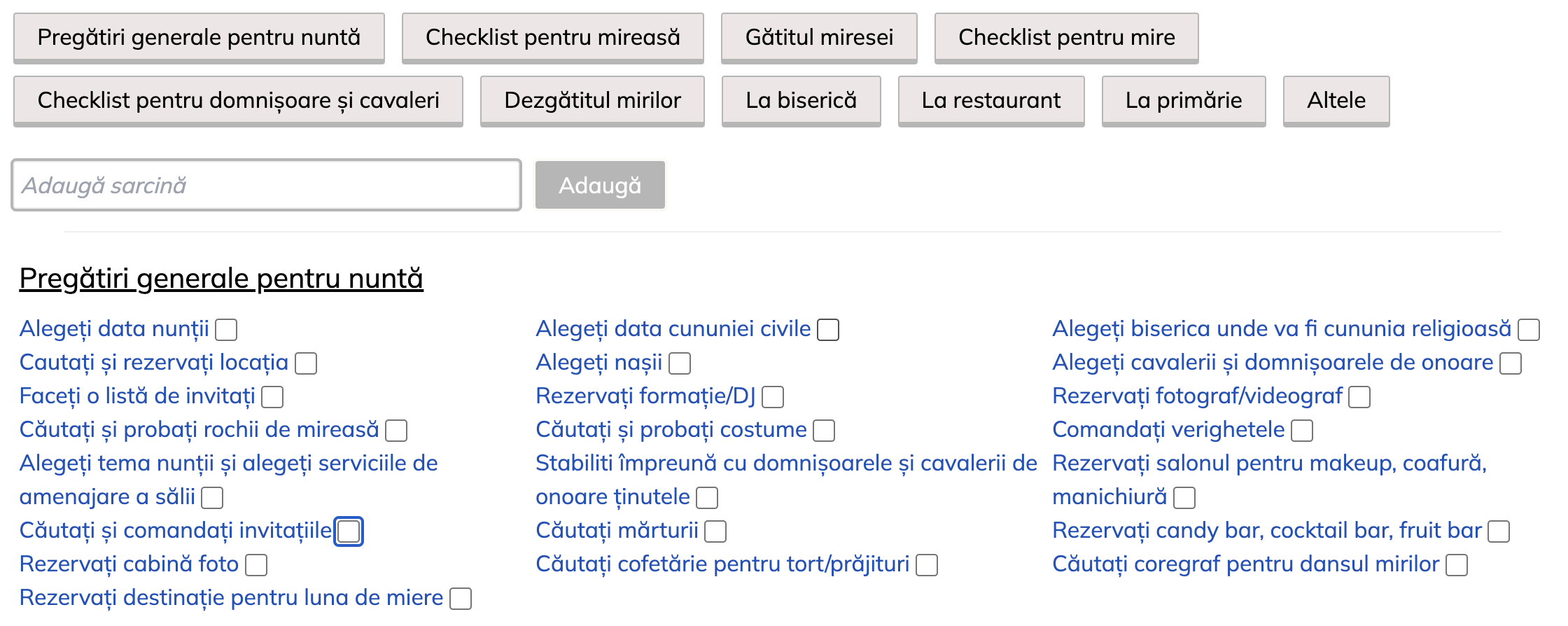Image resolution: width=1568 pixels, height=626 pixels.
Task: Select 'Dezgătitul mirilor' tab
Action: point(592,101)
